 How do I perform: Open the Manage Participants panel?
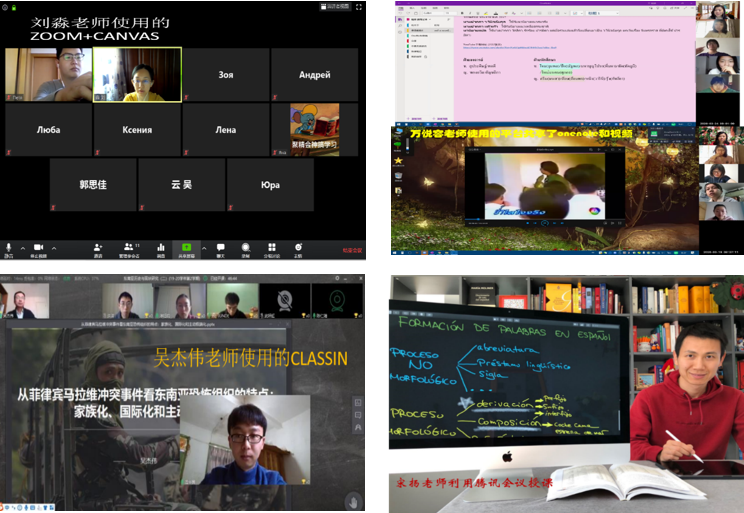(130, 246)
